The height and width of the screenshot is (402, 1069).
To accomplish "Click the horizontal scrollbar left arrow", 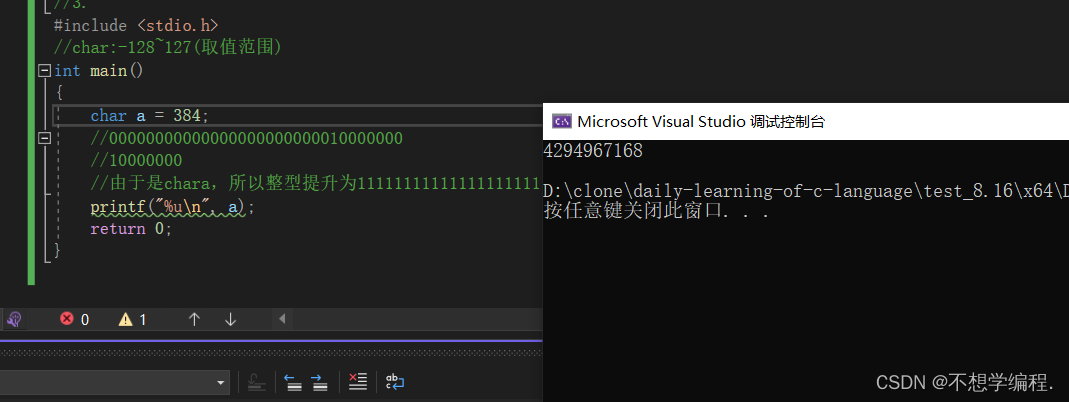I will pos(282,319).
